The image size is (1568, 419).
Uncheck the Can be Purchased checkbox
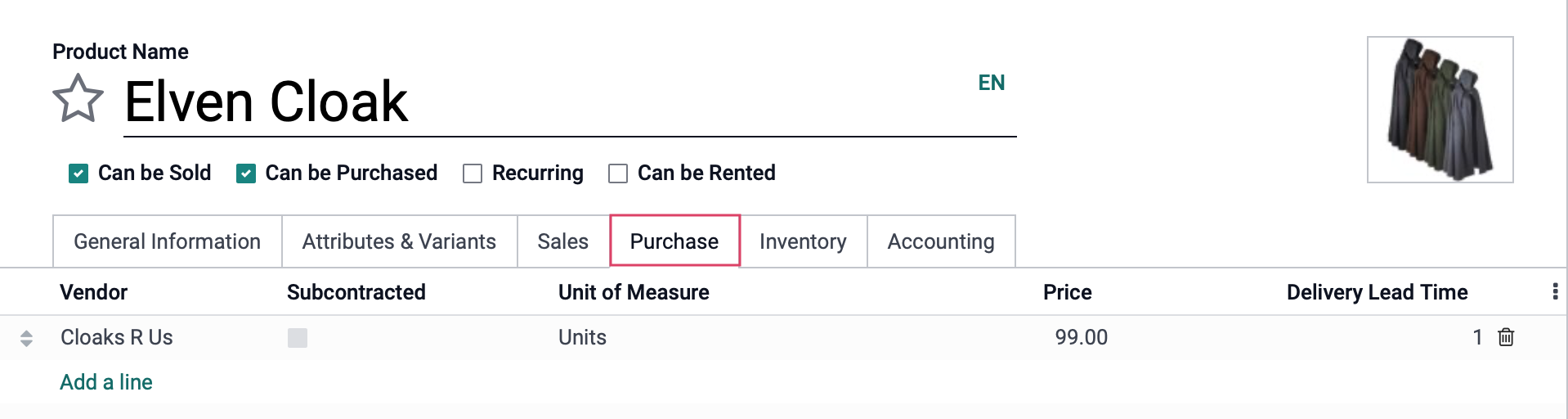(246, 173)
